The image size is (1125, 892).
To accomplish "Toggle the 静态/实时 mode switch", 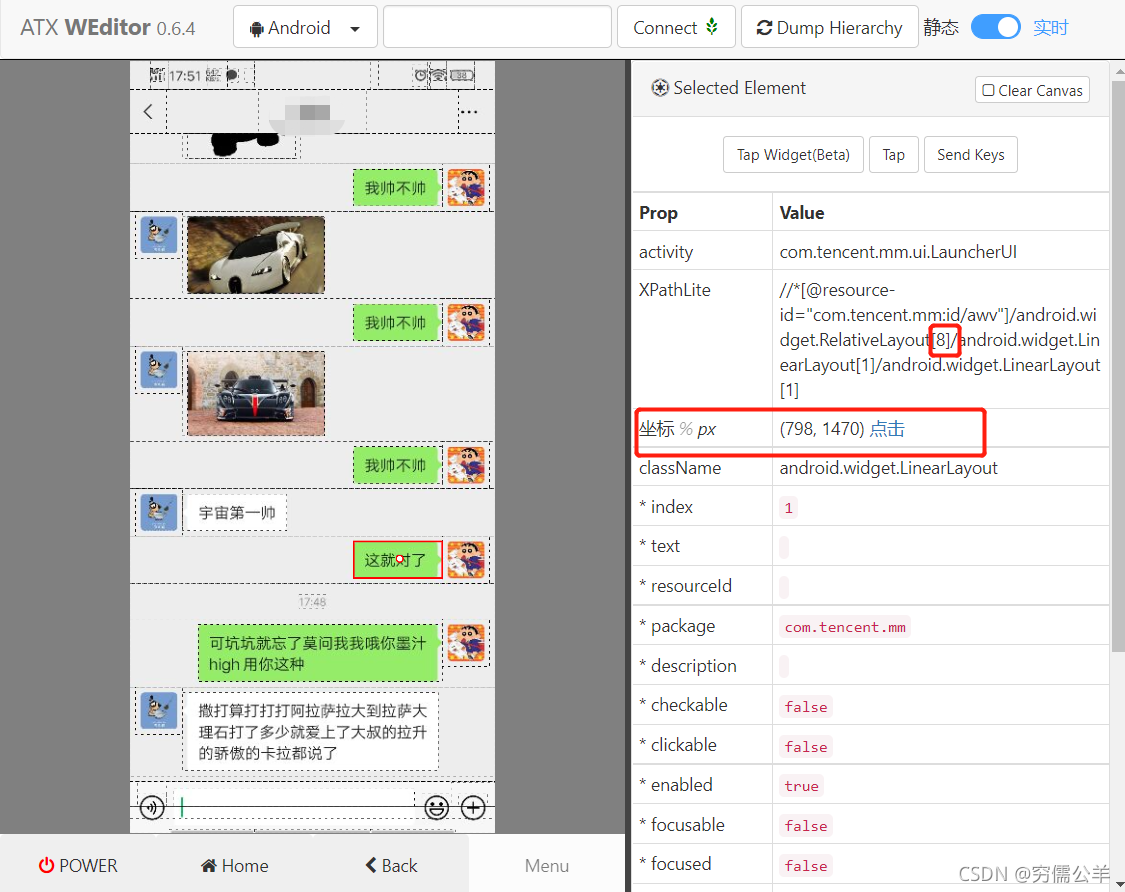I will [995, 27].
